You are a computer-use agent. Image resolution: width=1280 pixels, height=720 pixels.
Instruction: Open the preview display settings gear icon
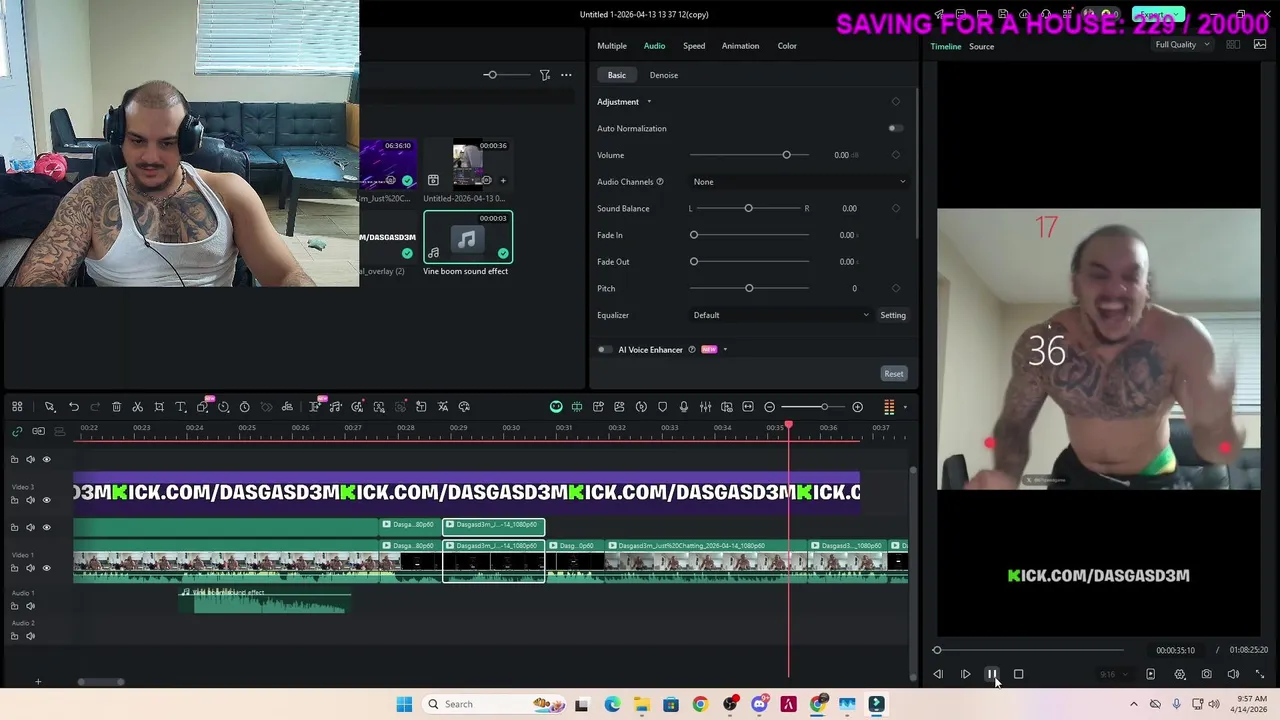(x=1179, y=674)
